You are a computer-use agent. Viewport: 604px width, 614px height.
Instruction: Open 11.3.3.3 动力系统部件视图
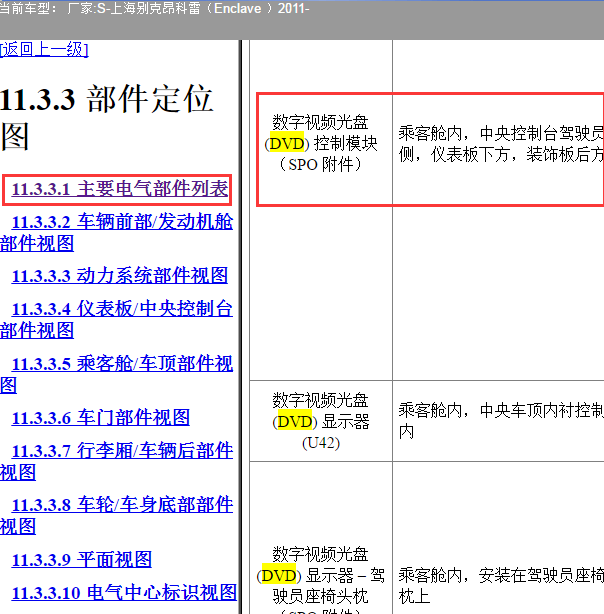click(x=119, y=276)
